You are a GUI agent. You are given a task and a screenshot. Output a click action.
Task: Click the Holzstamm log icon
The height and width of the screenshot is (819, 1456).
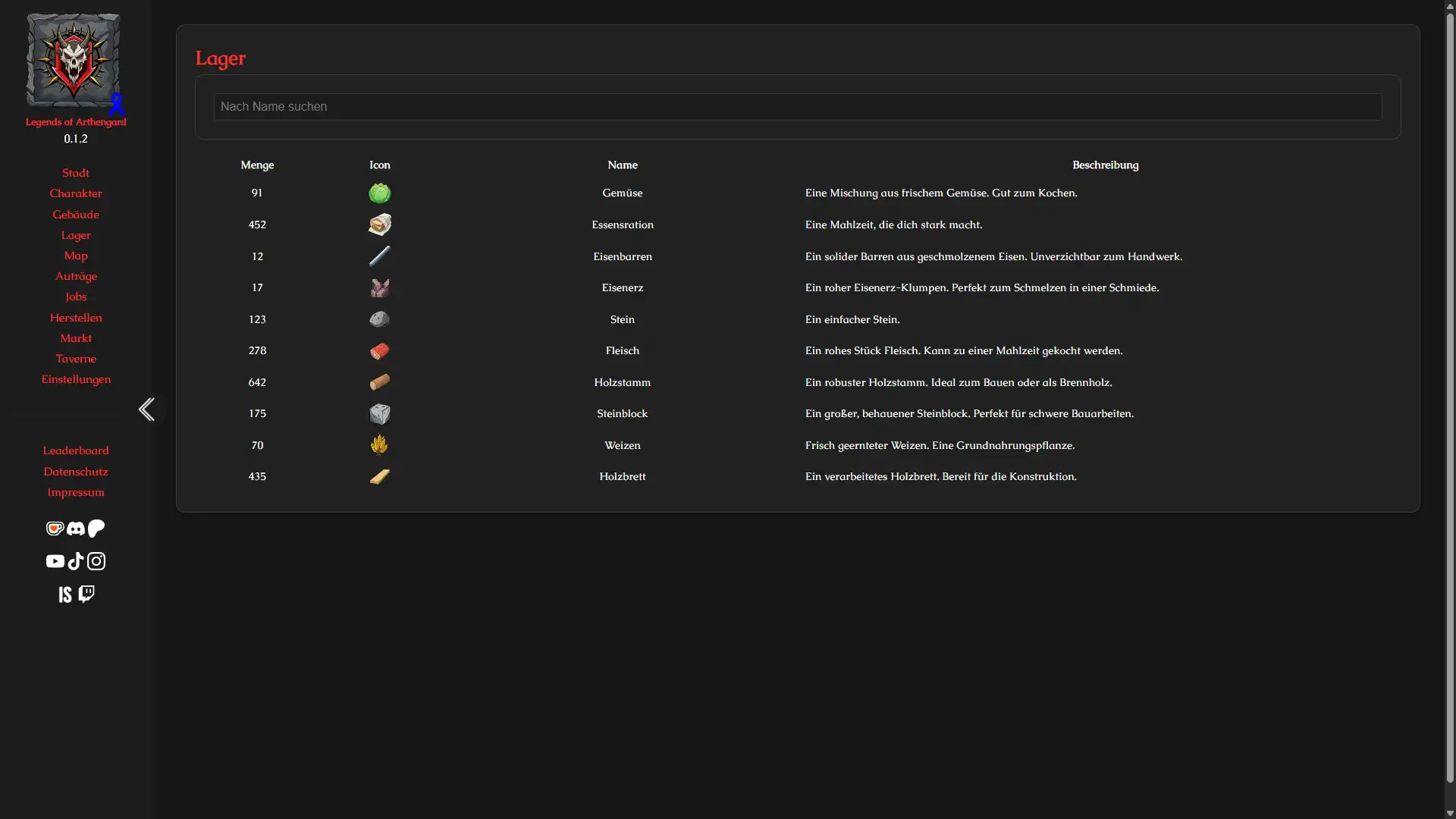(379, 382)
